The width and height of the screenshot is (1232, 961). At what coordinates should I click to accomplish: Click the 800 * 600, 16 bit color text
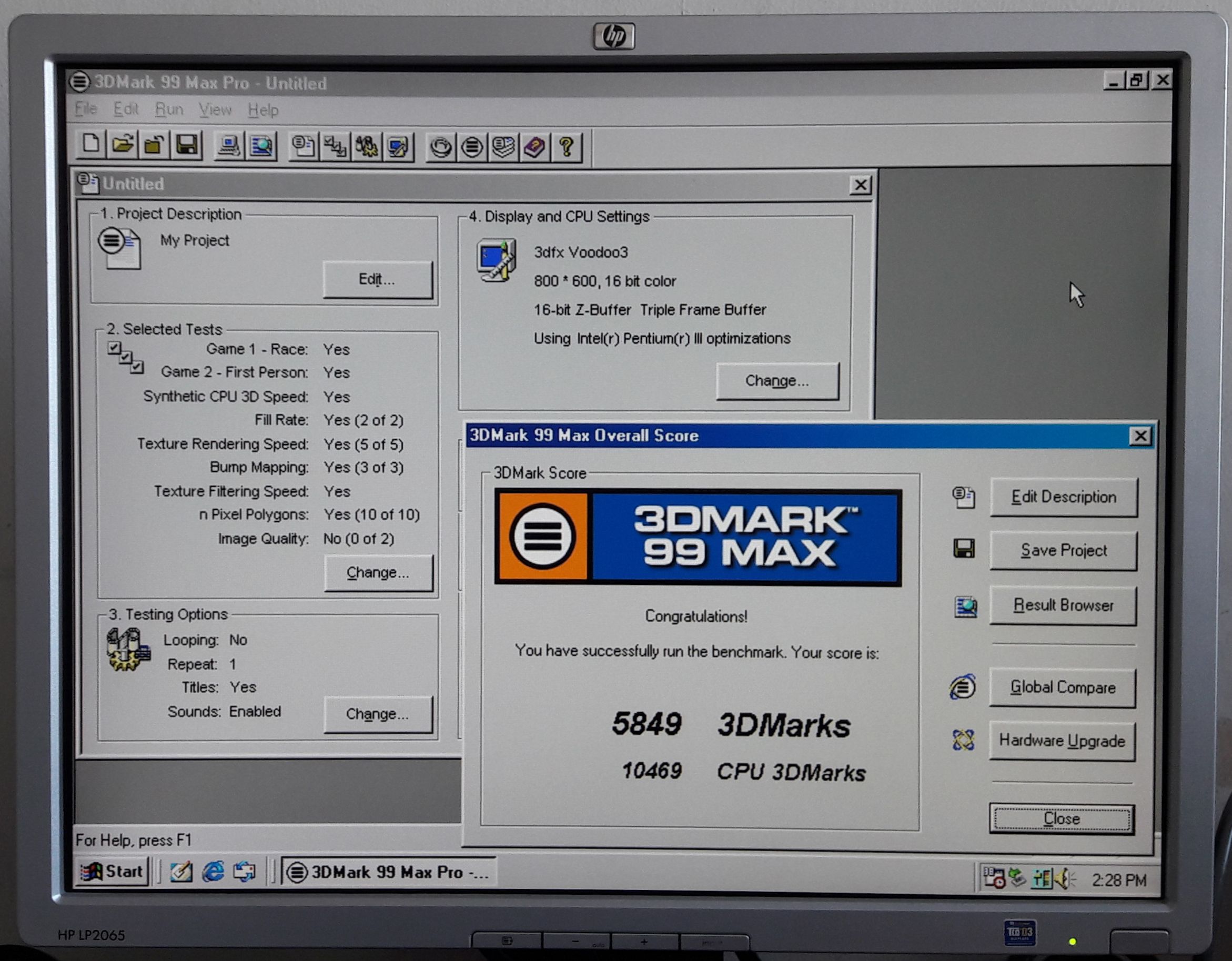coord(605,281)
